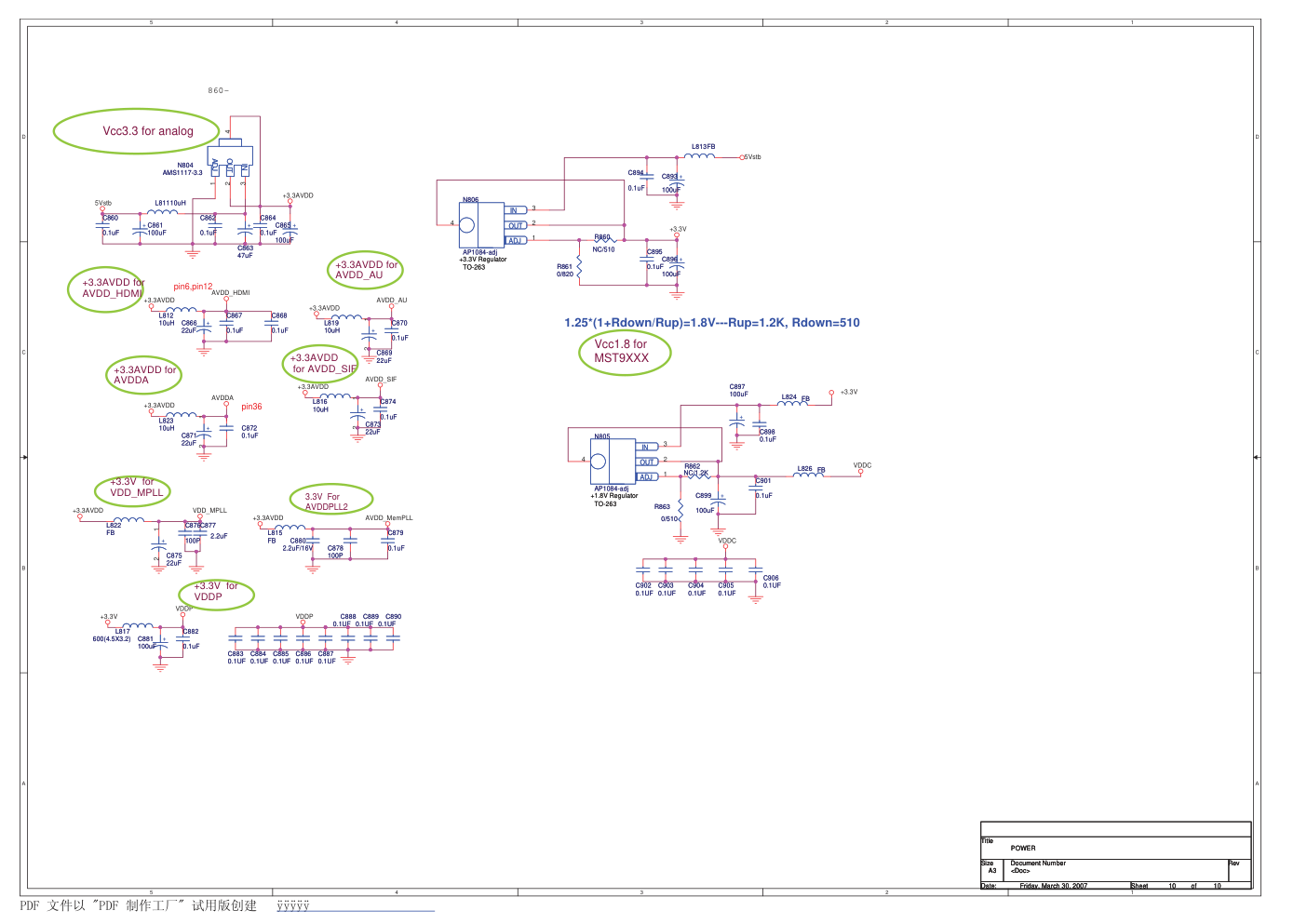Screen dimensions: 1307x924
Task: Select capacitor designator C867
Action: (235, 315)
